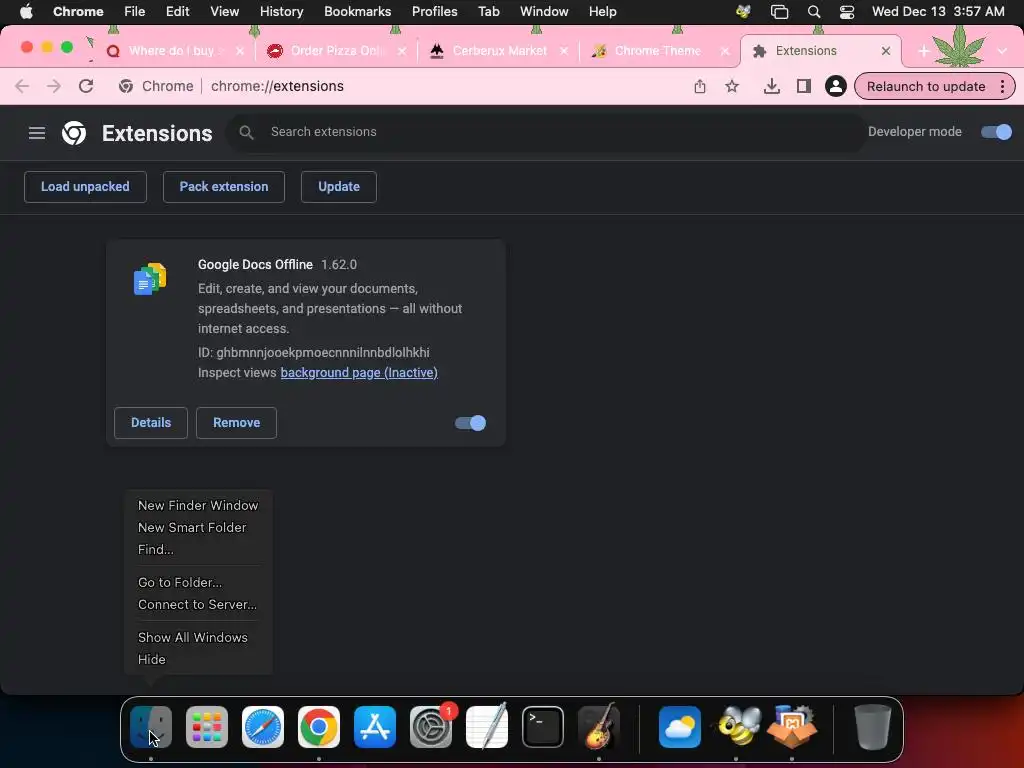Choose Hide in Finder dock menu
Viewport: 1024px width, 768px height.
tap(198, 660)
